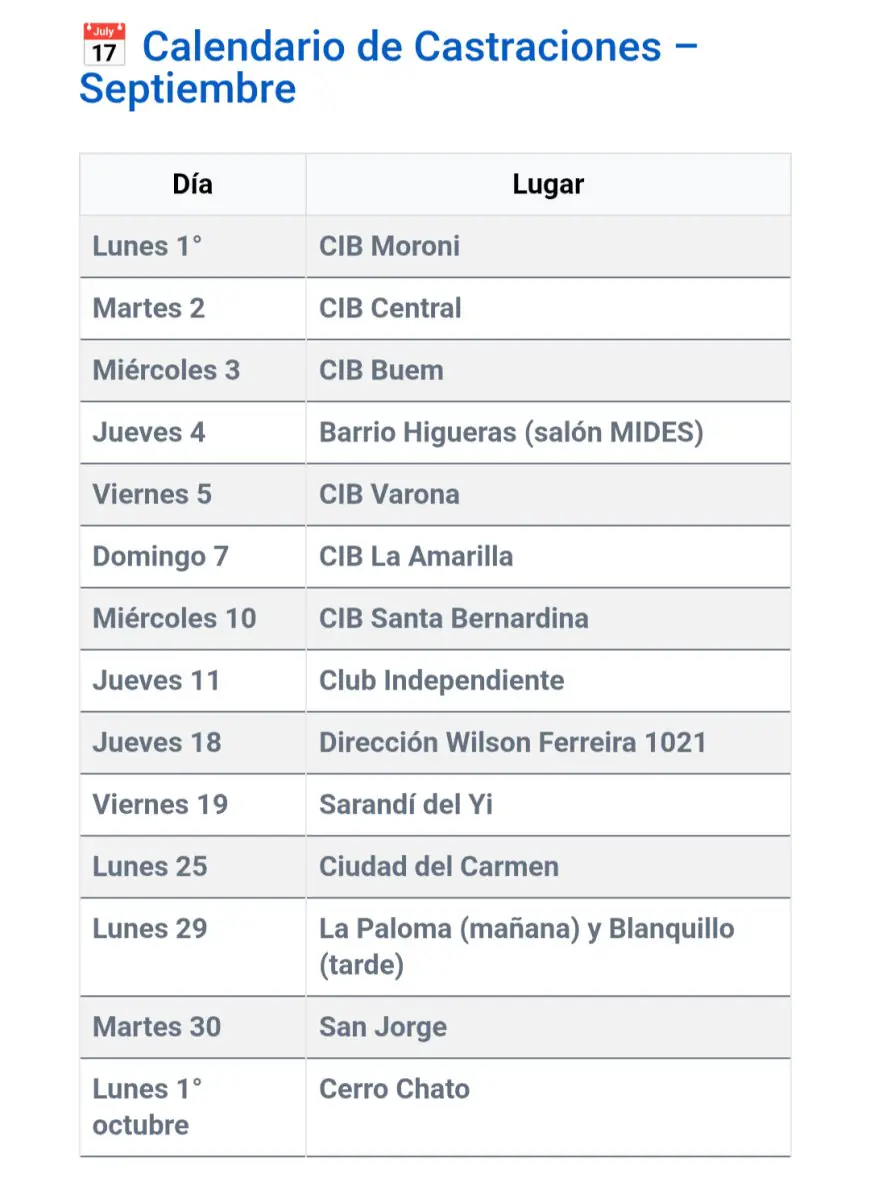Click the Día column header
This screenshot has width=870, height=1178.
click(x=192, y=184)
